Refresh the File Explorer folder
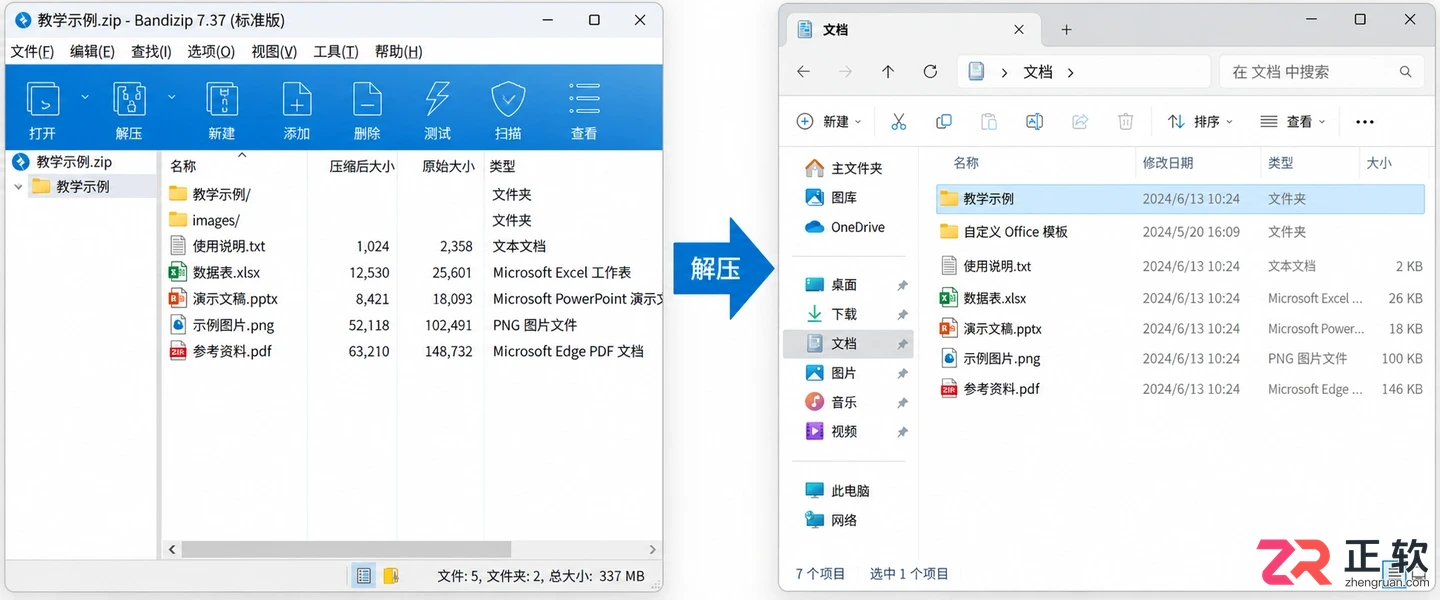 pos(930,72)
